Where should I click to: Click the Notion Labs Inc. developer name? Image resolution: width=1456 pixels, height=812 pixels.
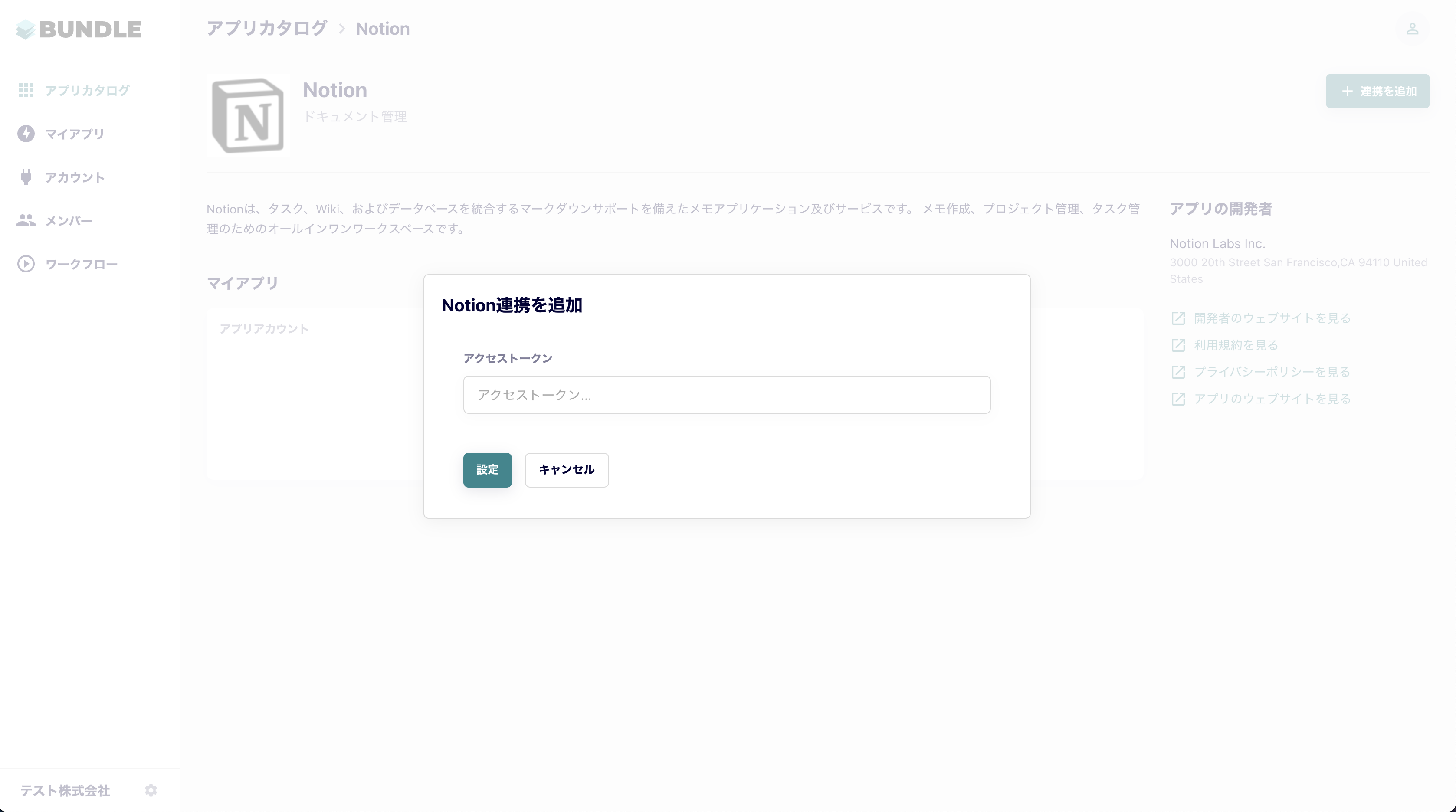[1217, 243]
